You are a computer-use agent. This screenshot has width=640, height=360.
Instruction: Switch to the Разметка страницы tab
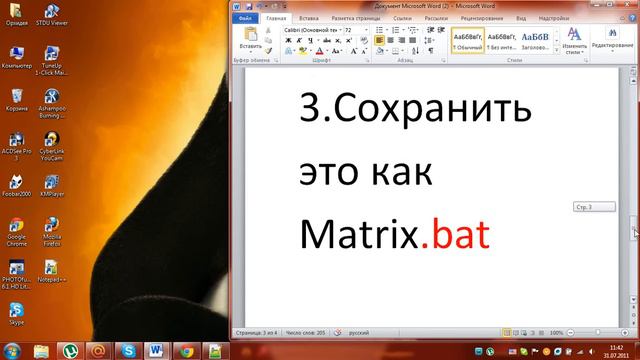356,18
